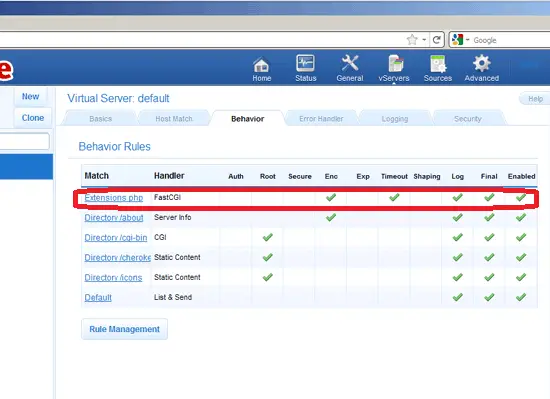Click the New virtual server button

[x=31, y=96]
